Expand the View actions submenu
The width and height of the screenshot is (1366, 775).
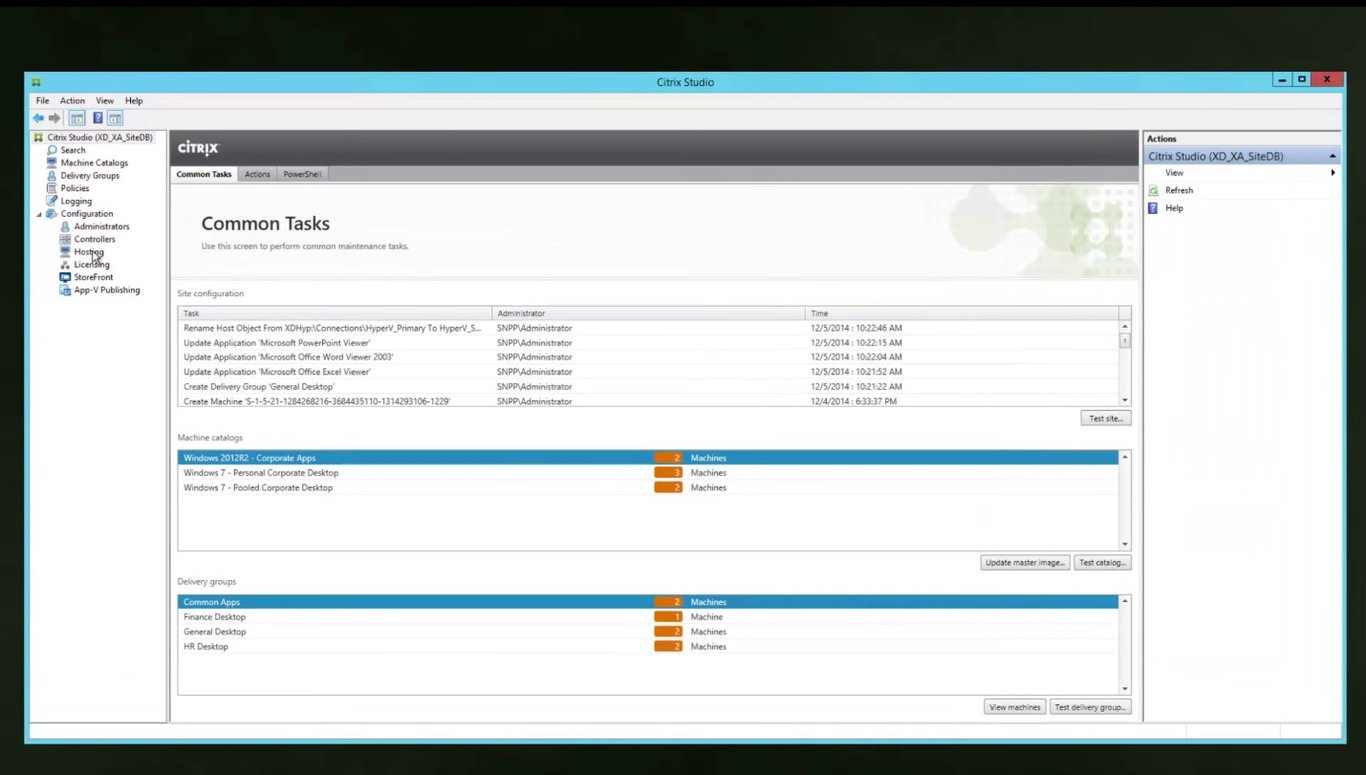(x=1333, y=172)
